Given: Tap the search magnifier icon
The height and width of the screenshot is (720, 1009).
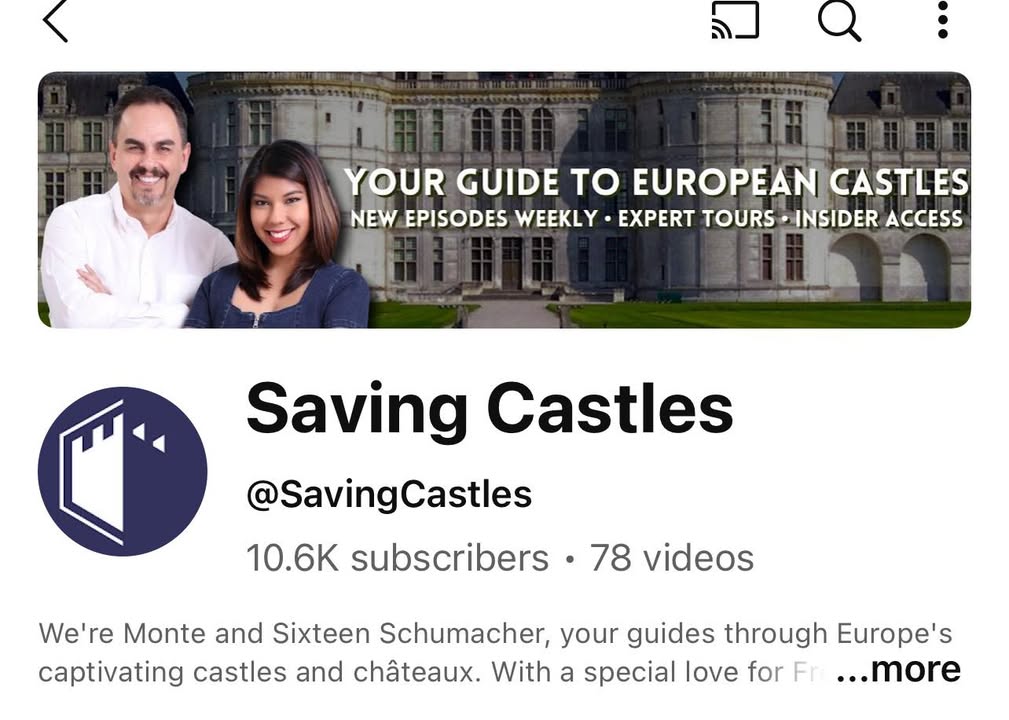Looking at the screenshot, I should tap(839, 20).
